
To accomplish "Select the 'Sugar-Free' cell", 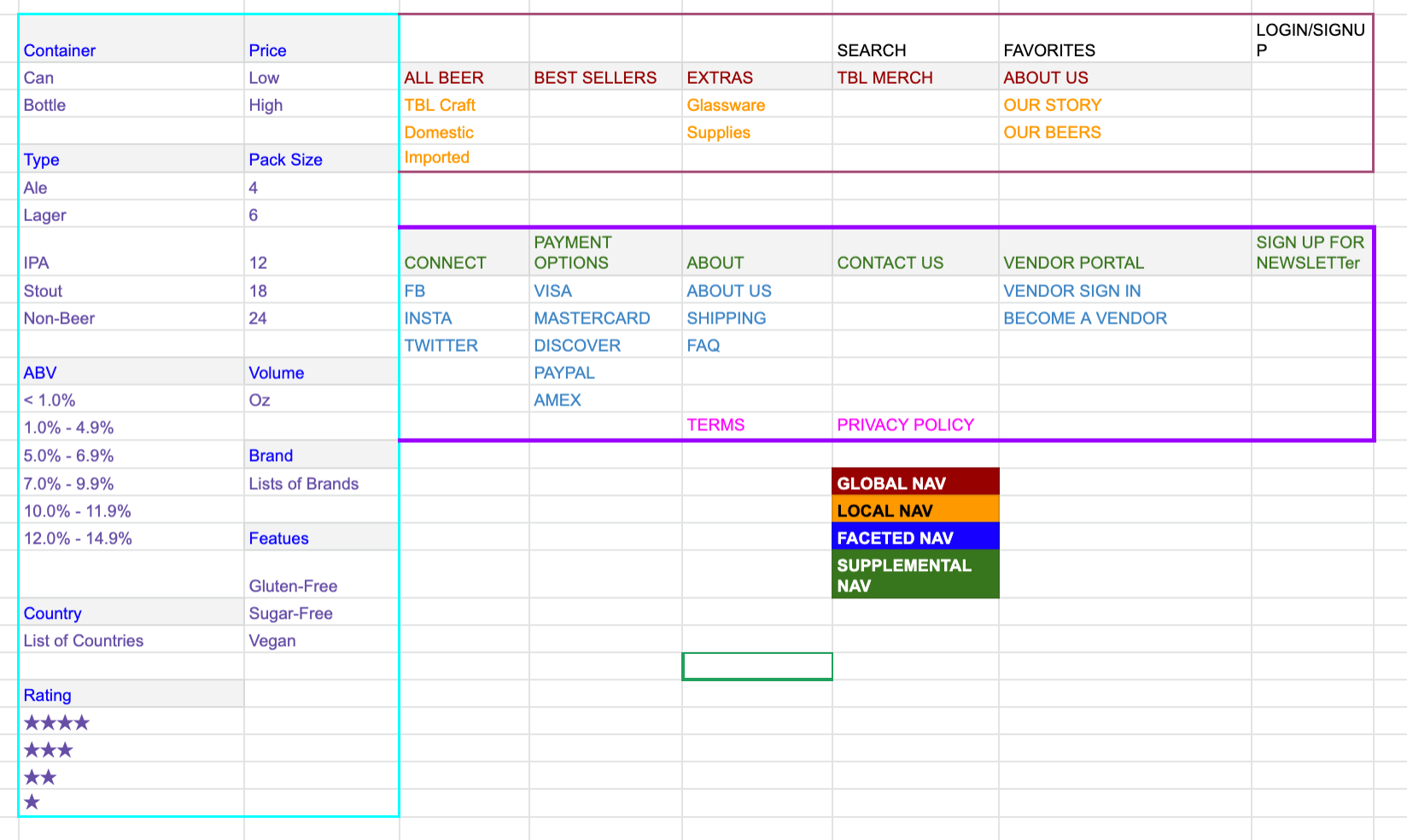I will (x=321, y=613).
